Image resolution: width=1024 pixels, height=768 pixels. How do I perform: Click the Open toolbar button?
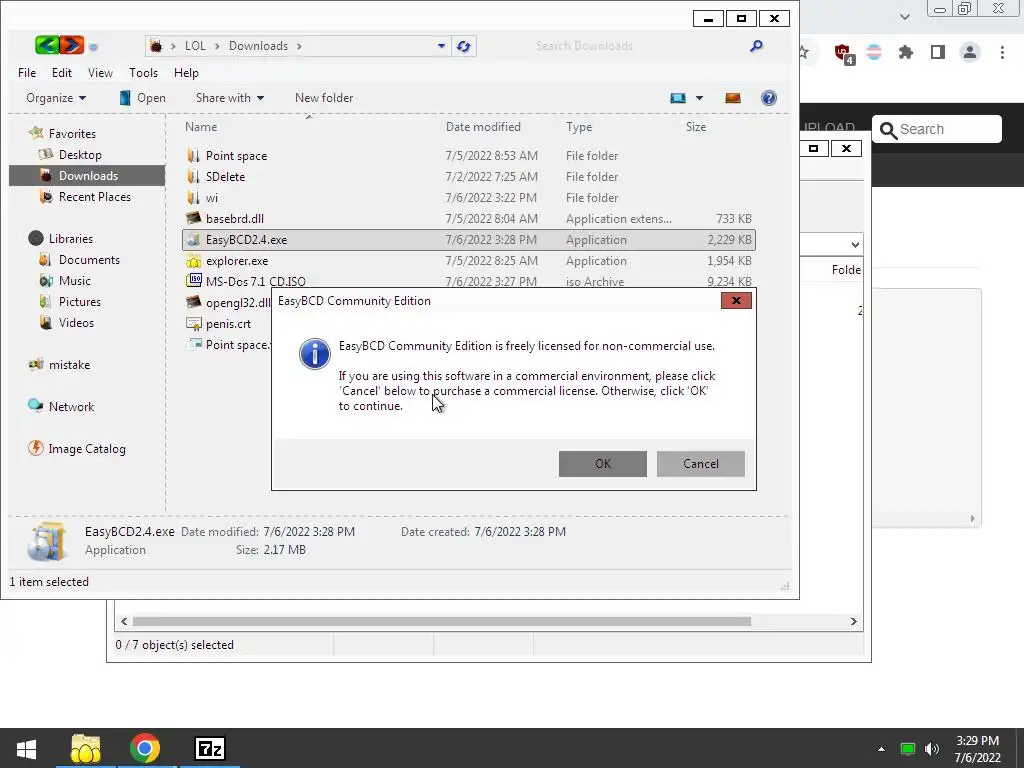tap(142, 98)
